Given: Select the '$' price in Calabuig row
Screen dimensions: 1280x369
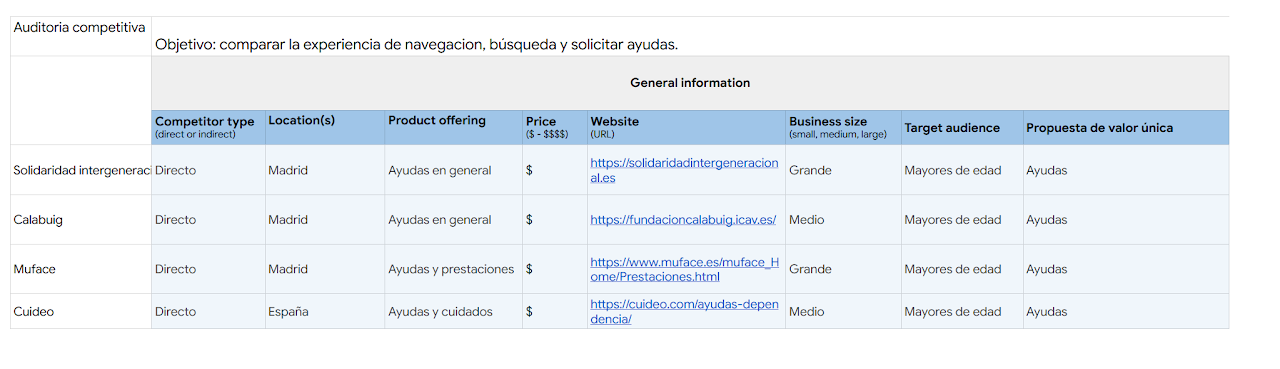Looking at the screenshot, I should (x=555, y=220).
